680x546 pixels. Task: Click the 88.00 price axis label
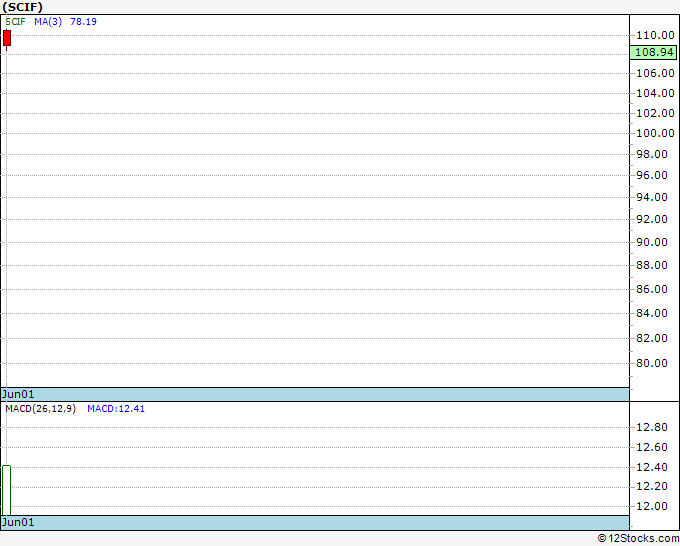click(651, 265)
